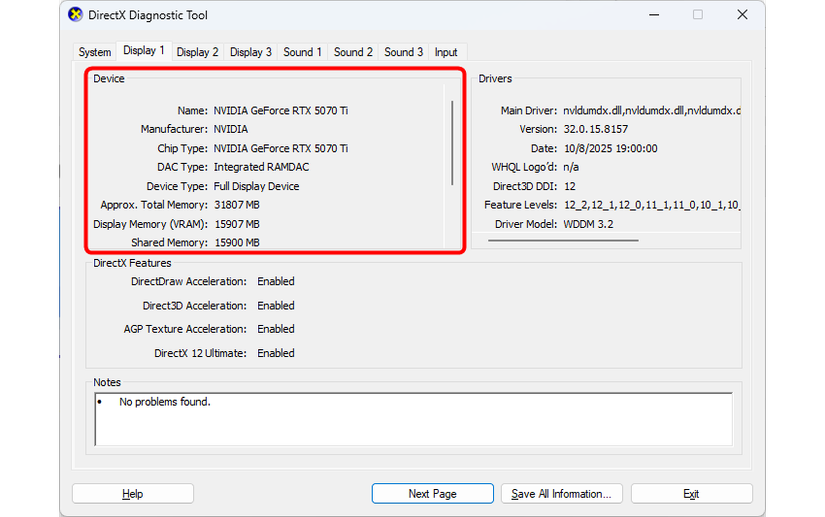Switch to the Sound 2 tab
Image resolution: width=825 pixels, height=517 pixels.
(x=353, y=52)
